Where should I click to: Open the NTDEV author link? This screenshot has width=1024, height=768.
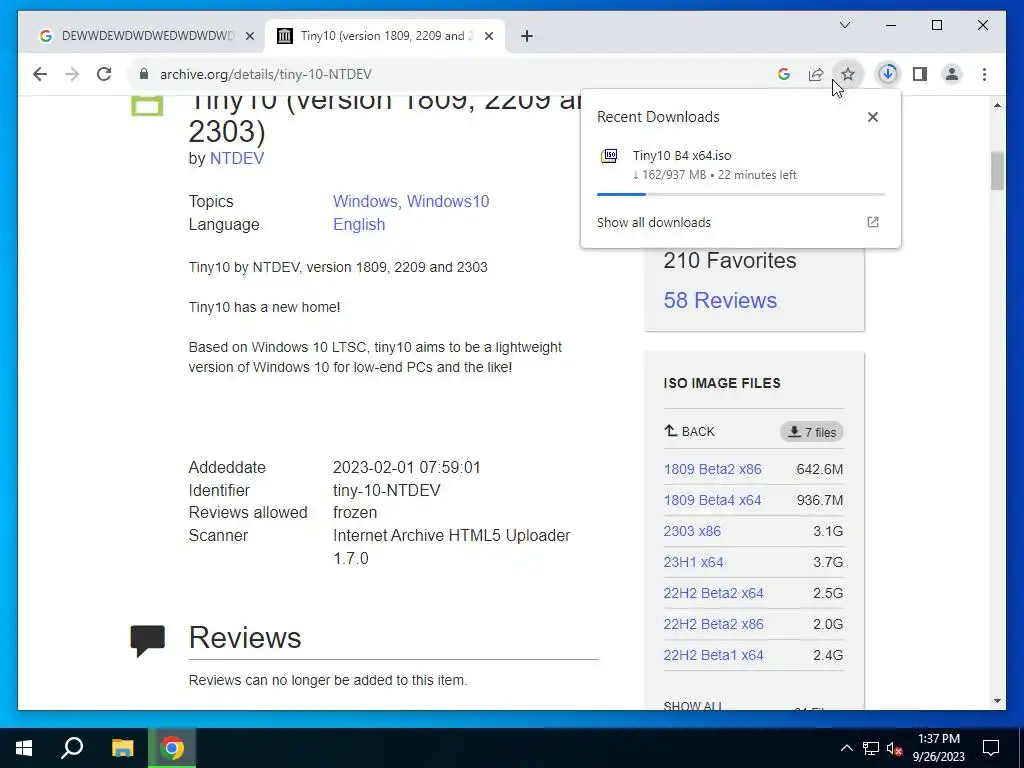pos(236,159)
